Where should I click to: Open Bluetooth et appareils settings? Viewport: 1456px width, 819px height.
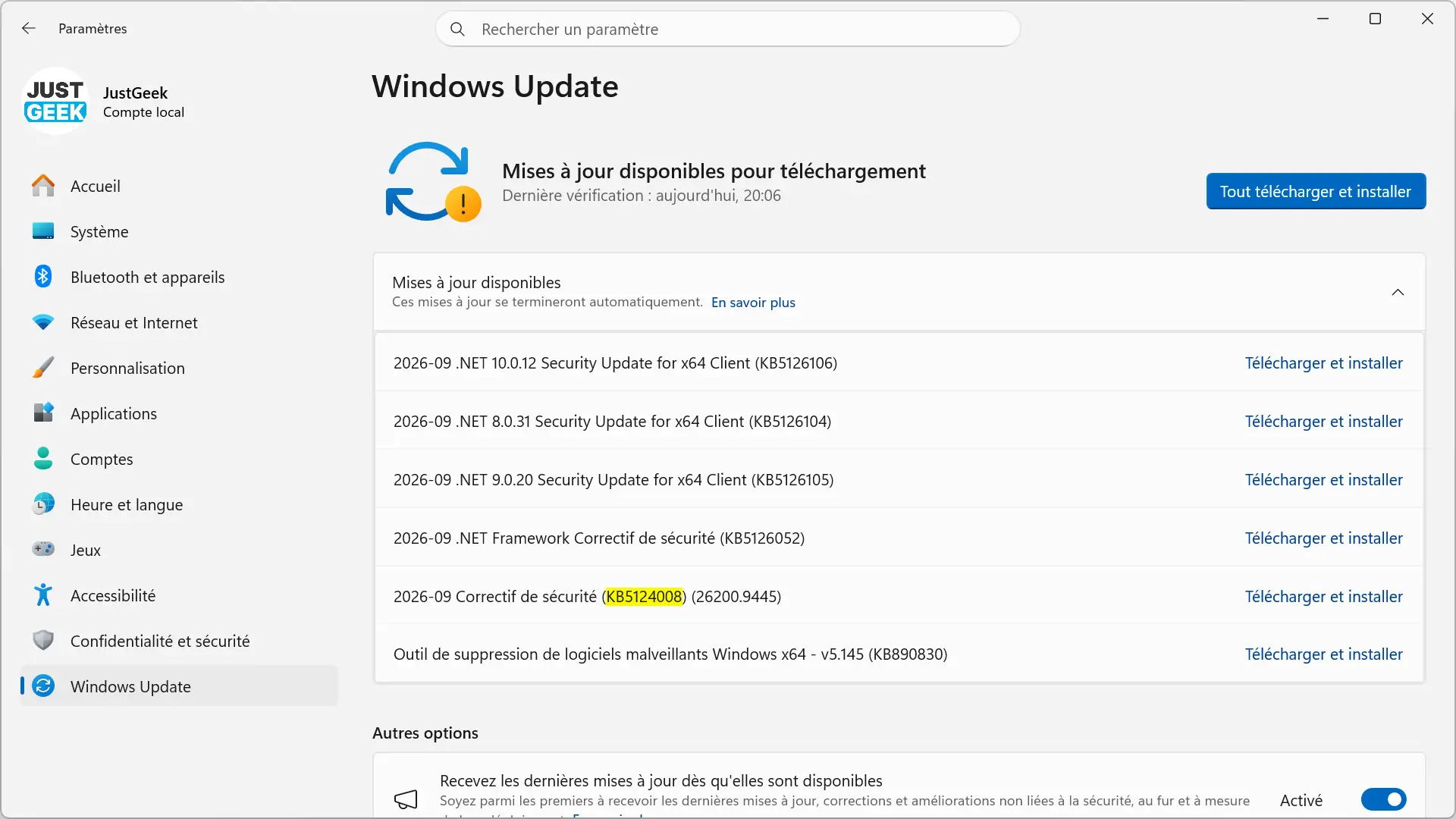click(x=179, y=277)
